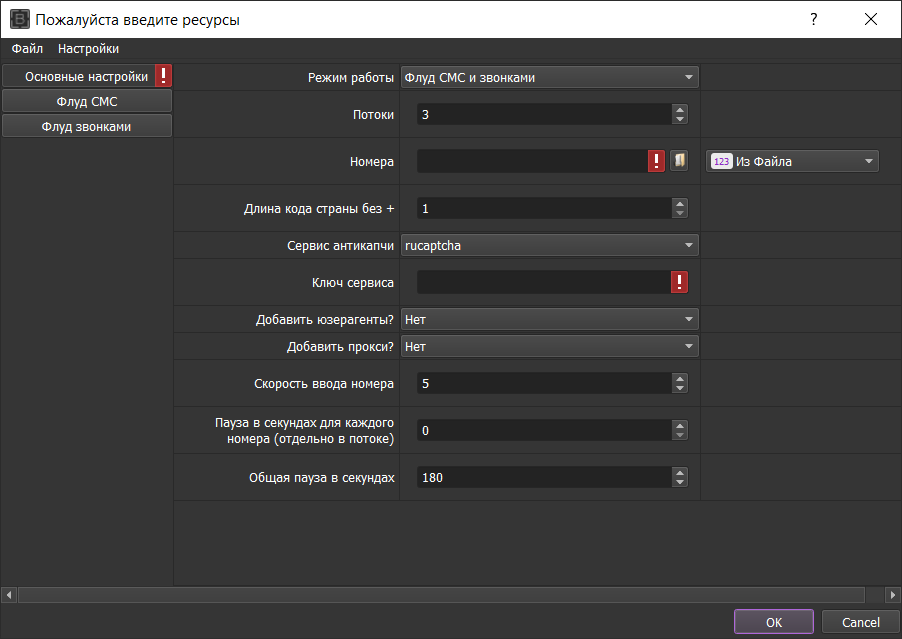Viewport: 902px width, 639px height.
Task: Decrease the Общая пауза в секундах value
Action: tap(680, 483)
